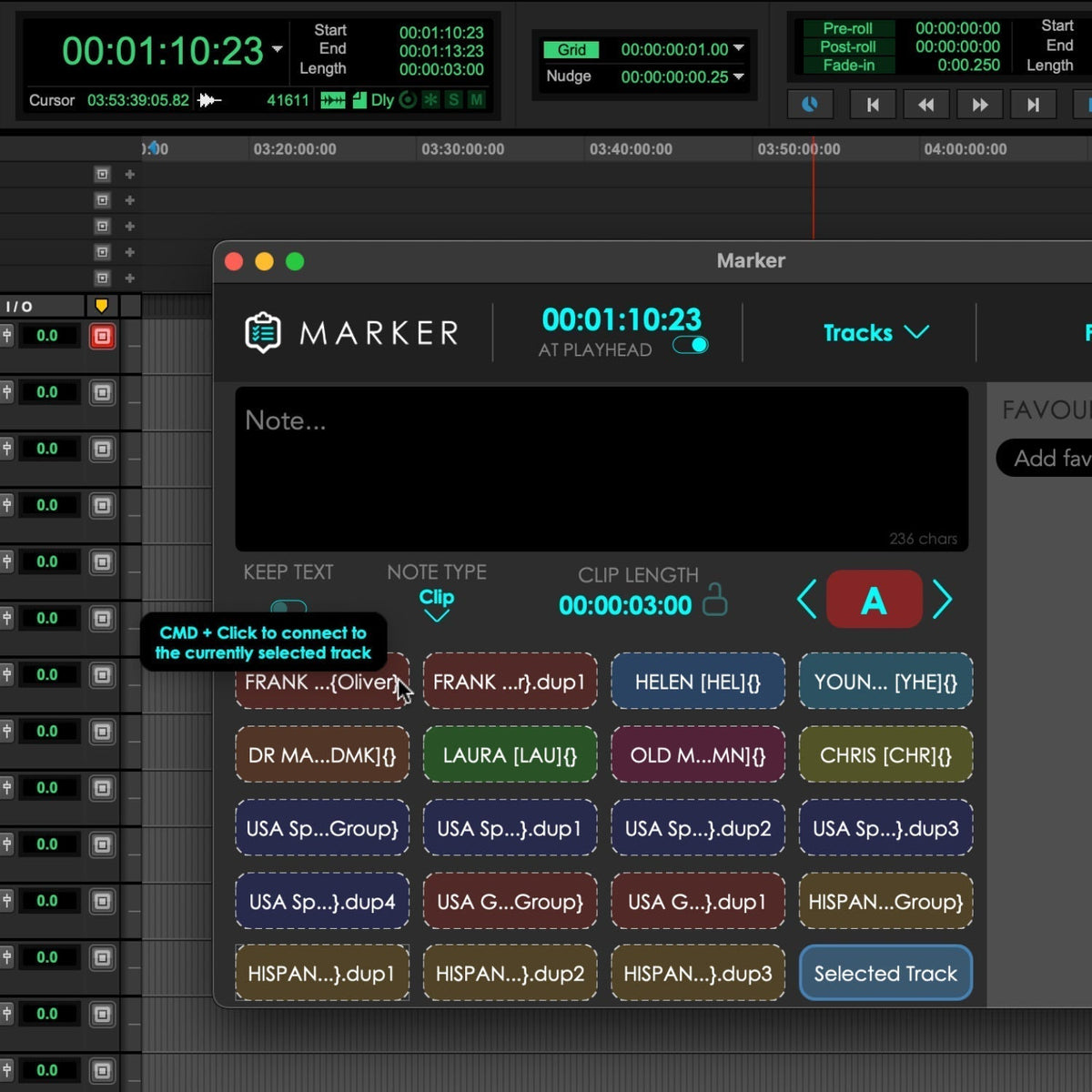Pick the CHRIS [CHR]{} track button
Image resolution: width=1092 pixels, height=1092 pixels.
[885, 755]
